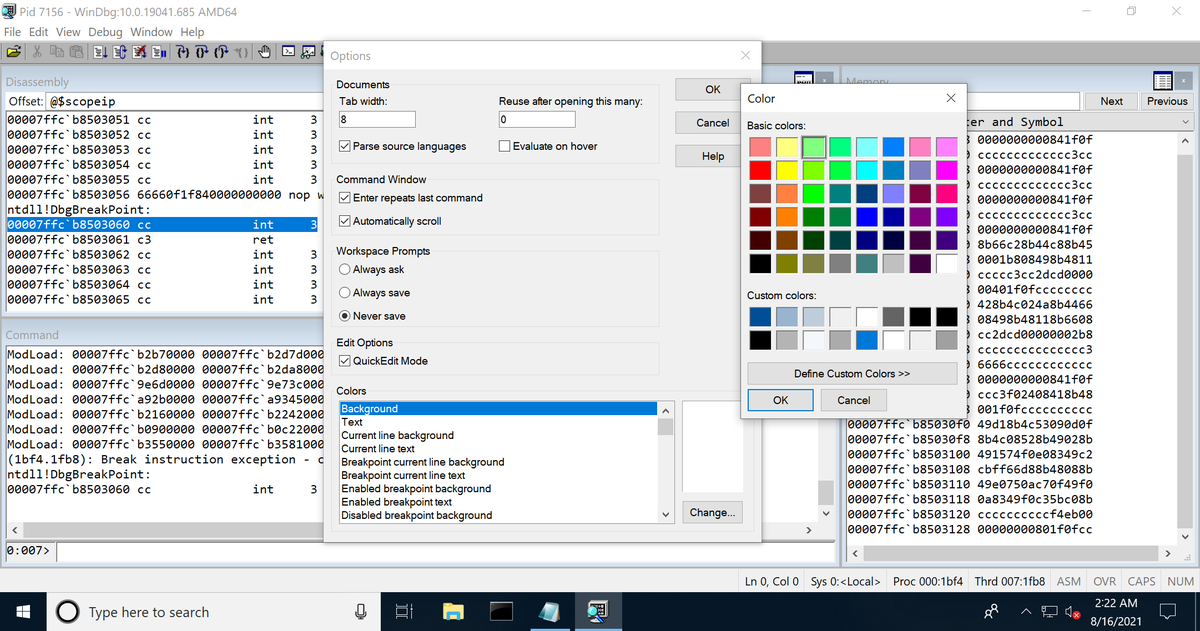Open the Debug menu
The width and height of the screenshot is (1200, 631).
tap(104, 31)
